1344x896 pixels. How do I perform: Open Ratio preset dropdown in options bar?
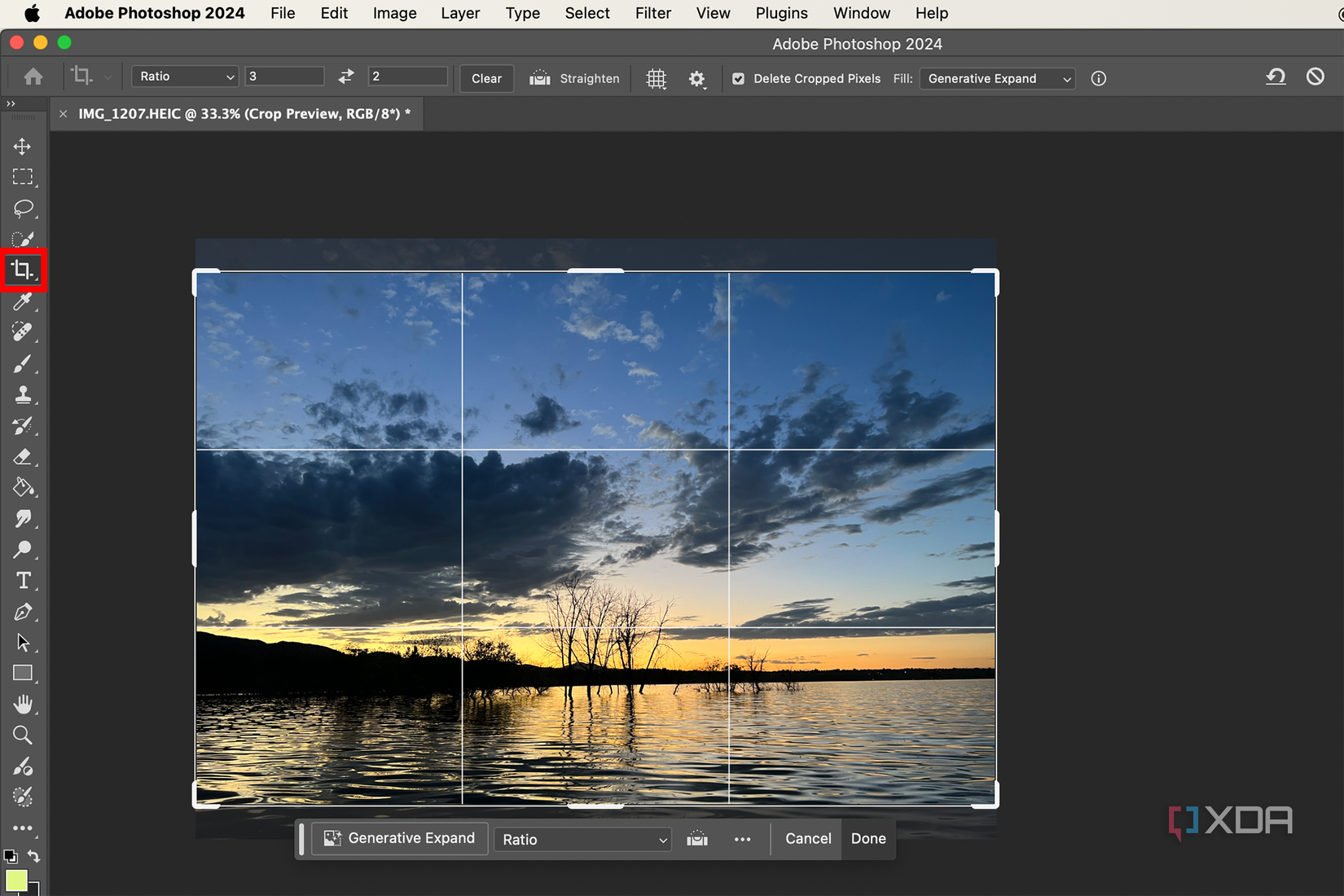tap(186, 77)
